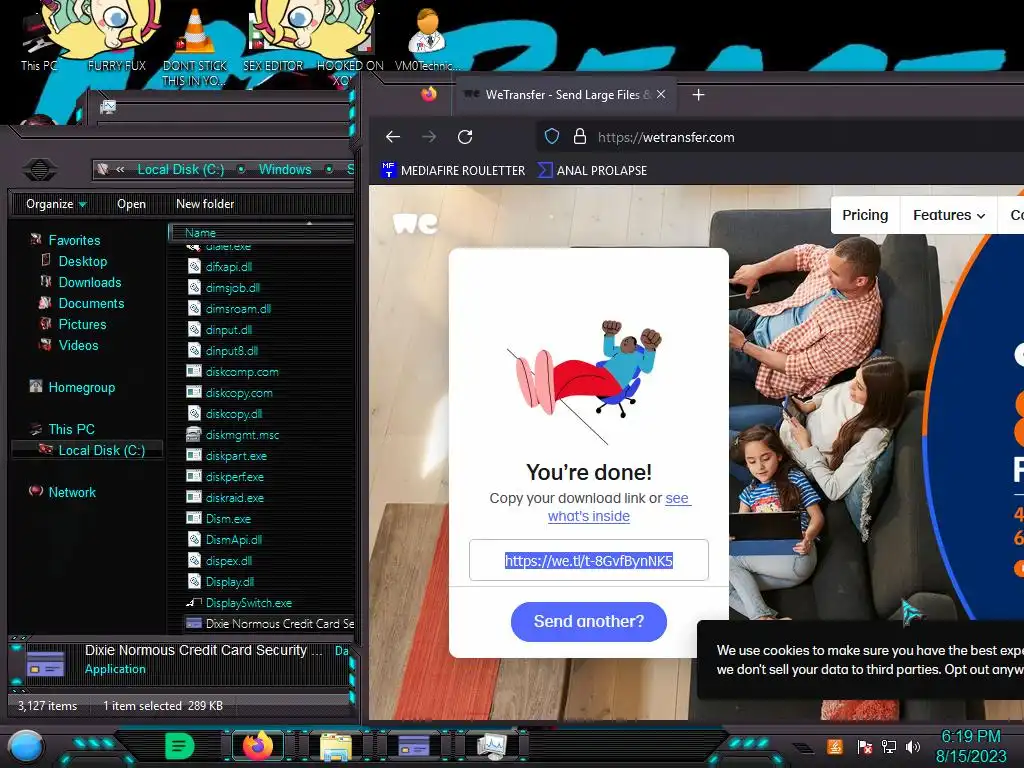Click the network tray icon
1024x768 pixels.
[x=889, y=746]
